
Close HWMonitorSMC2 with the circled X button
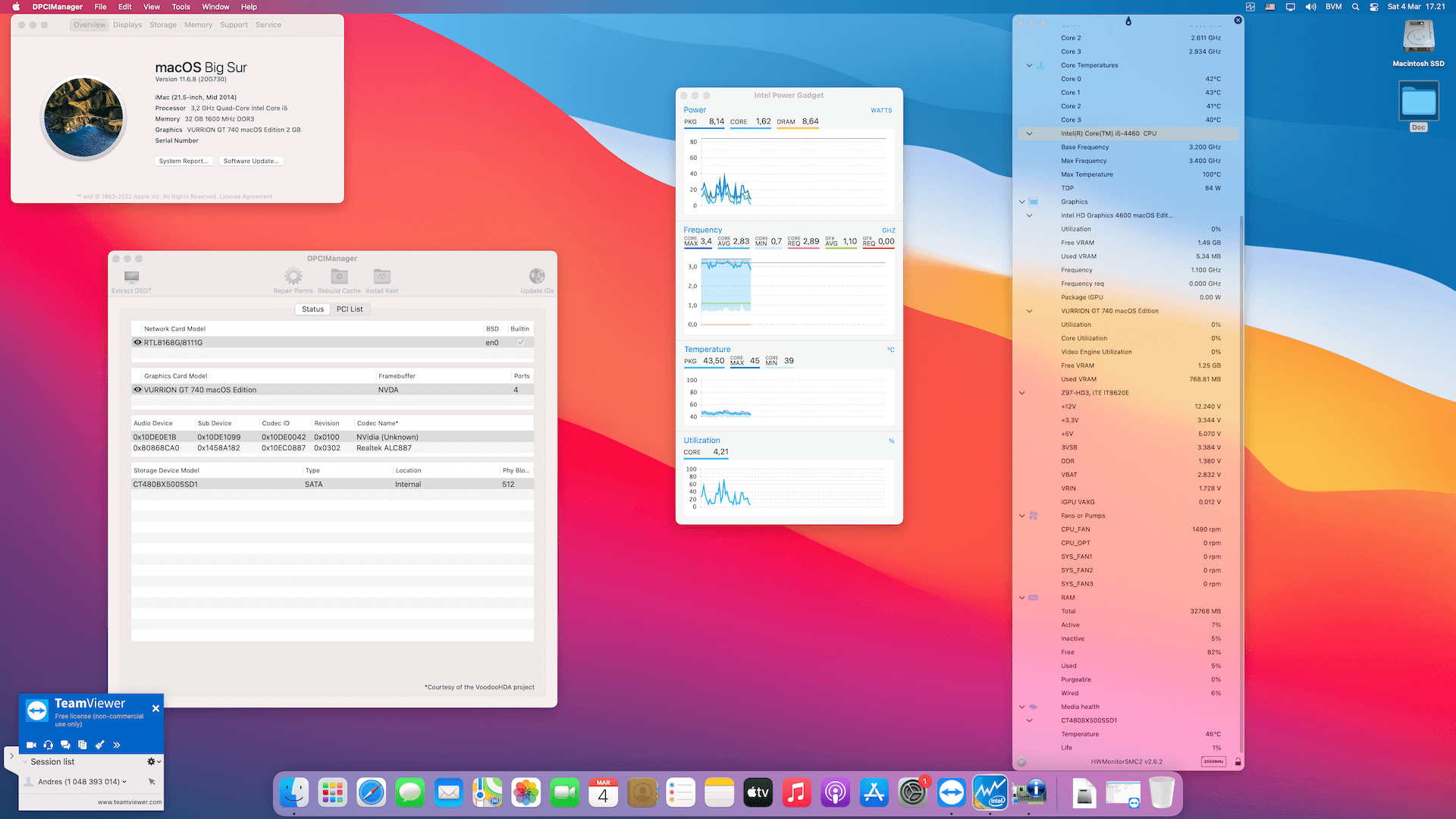point(1238,20)
